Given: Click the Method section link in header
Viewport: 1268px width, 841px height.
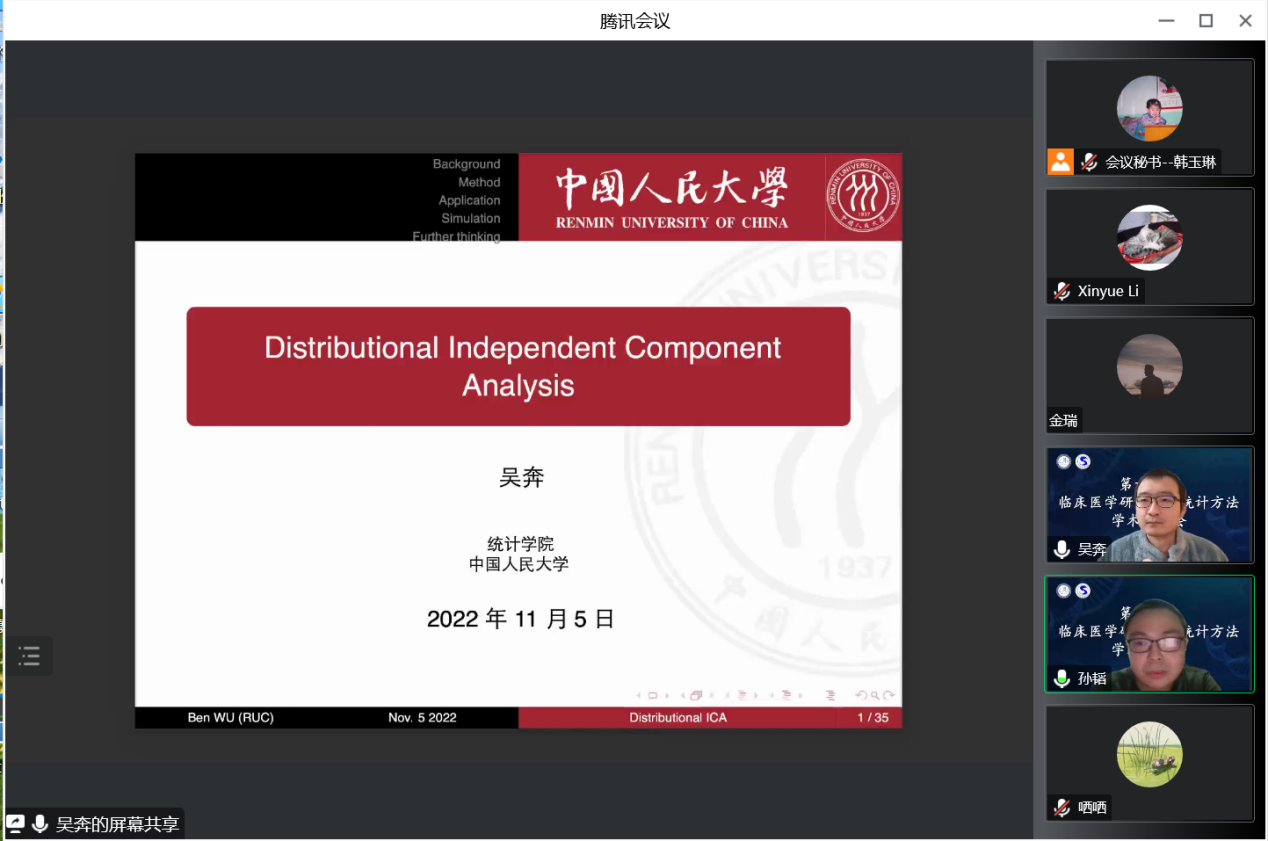Looking at the screenshot, I should (479, 182).
